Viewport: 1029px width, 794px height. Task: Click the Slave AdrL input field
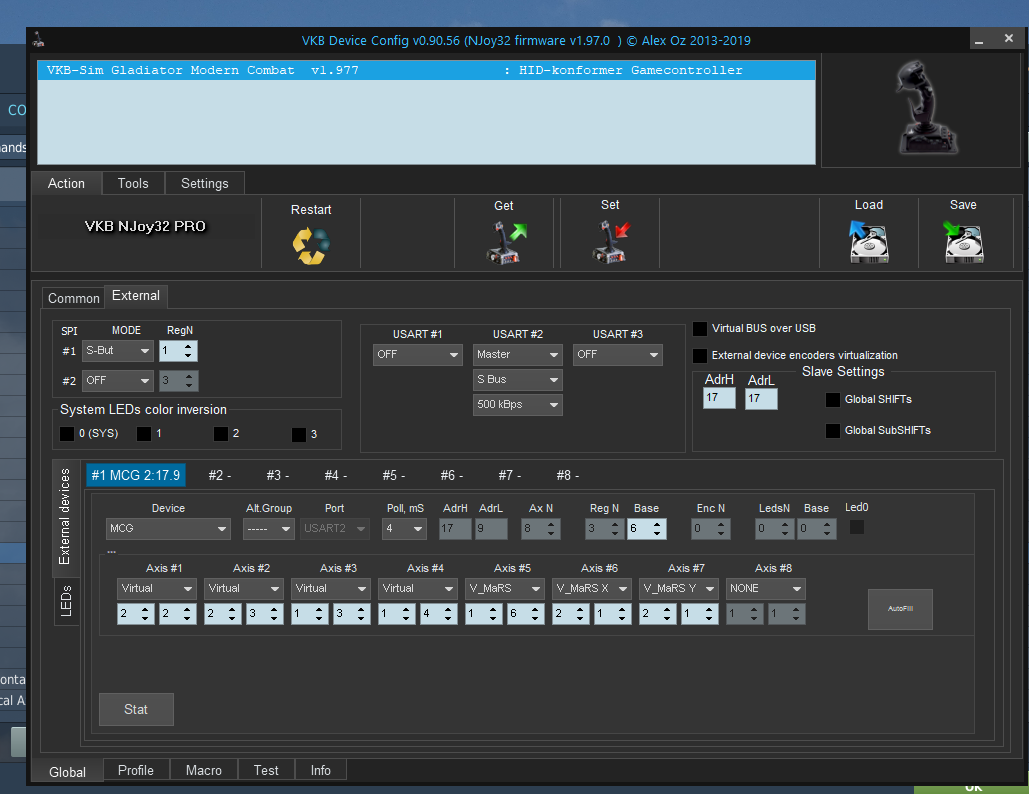[x=761, y=399]
